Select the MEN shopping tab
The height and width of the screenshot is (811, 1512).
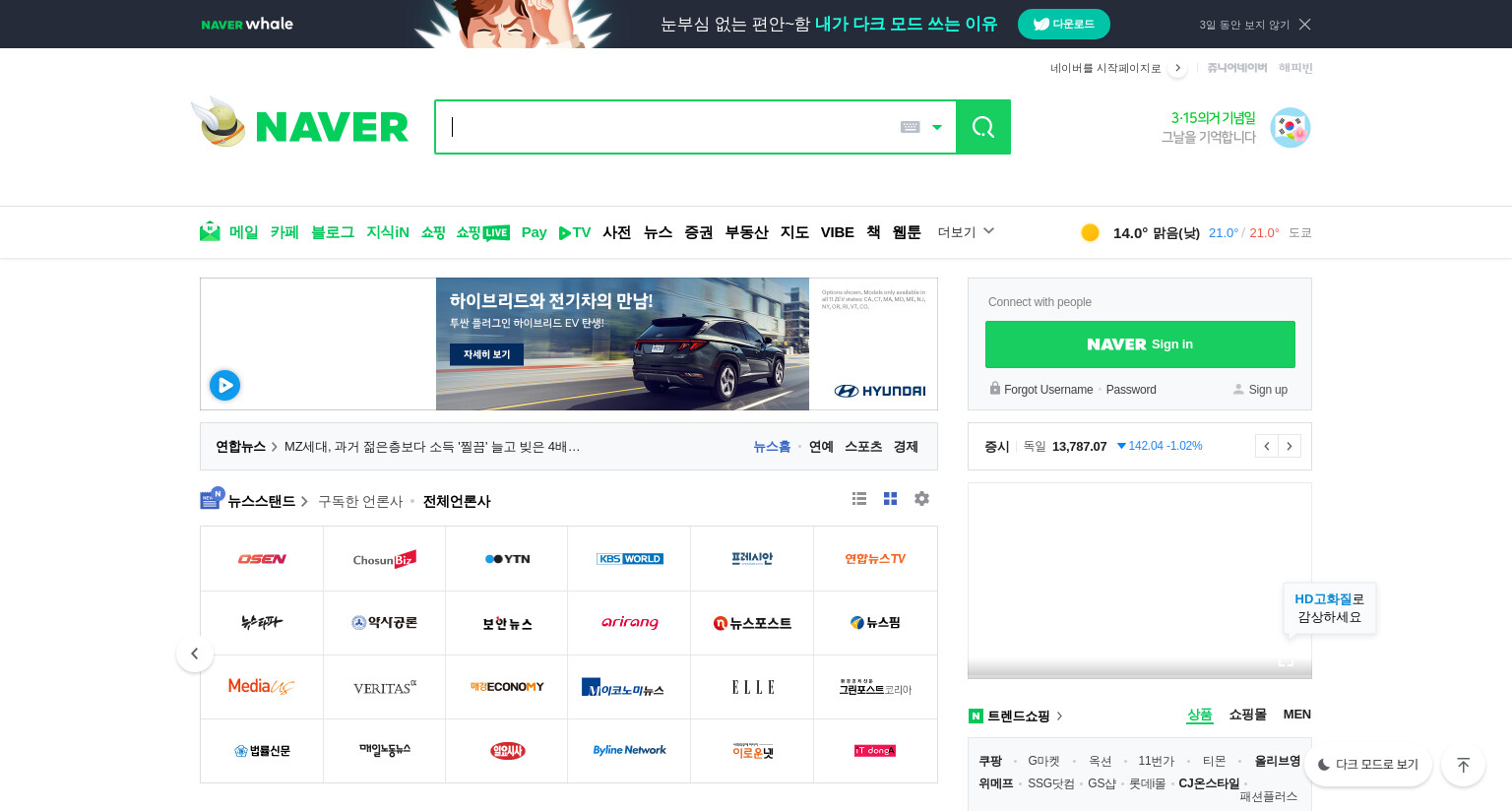(1296, 715)
